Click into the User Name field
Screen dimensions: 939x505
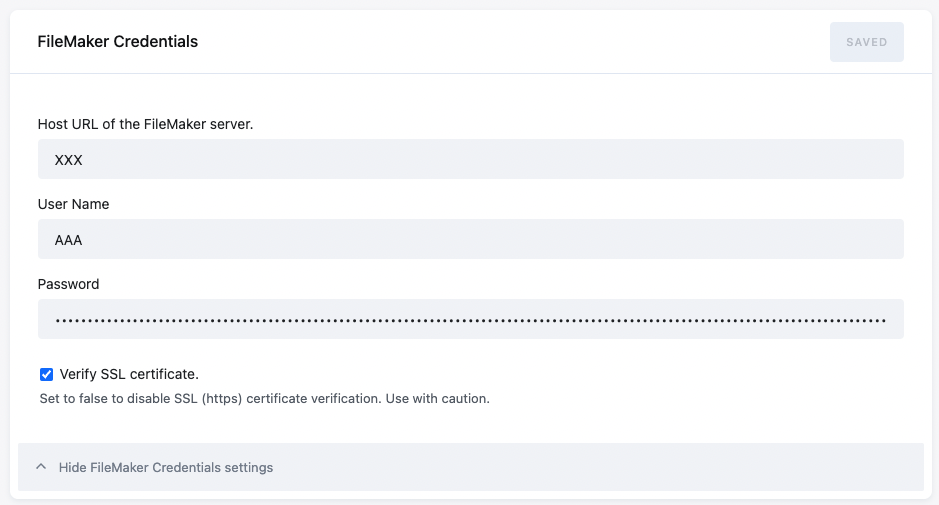tap(471, 239)
